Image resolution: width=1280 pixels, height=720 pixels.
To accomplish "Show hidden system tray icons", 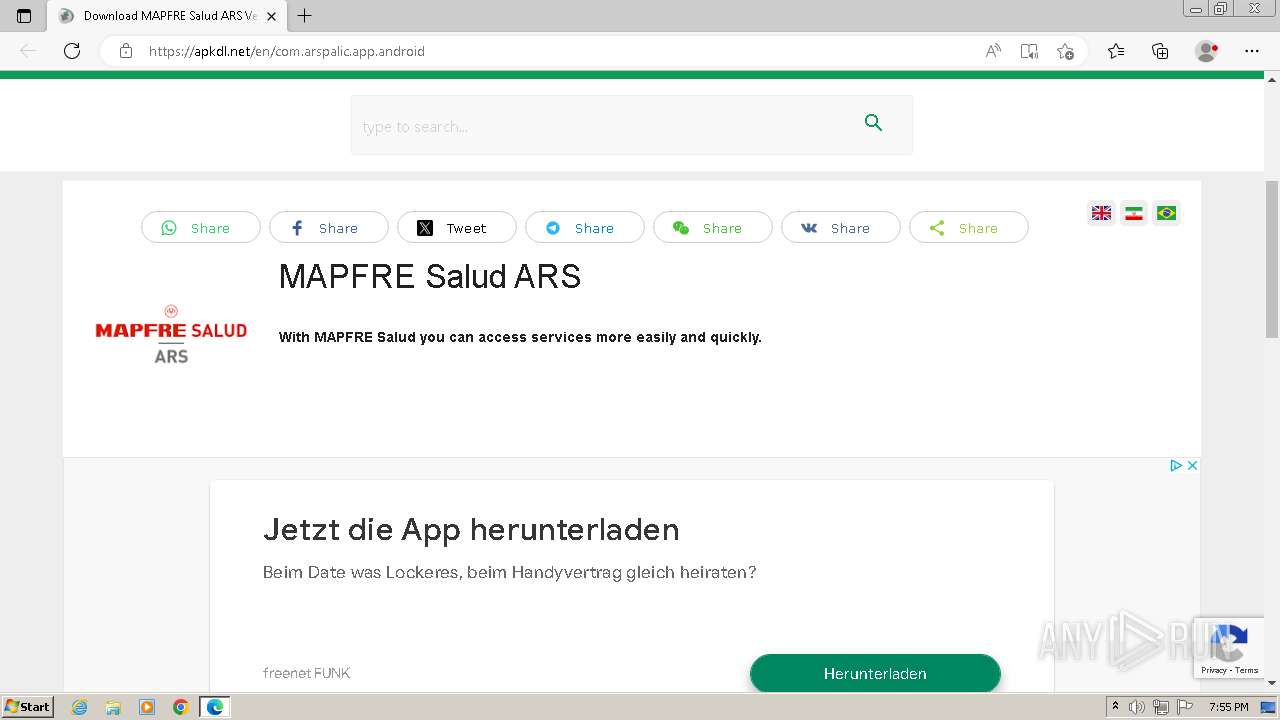I will [x=1116, y=707].
